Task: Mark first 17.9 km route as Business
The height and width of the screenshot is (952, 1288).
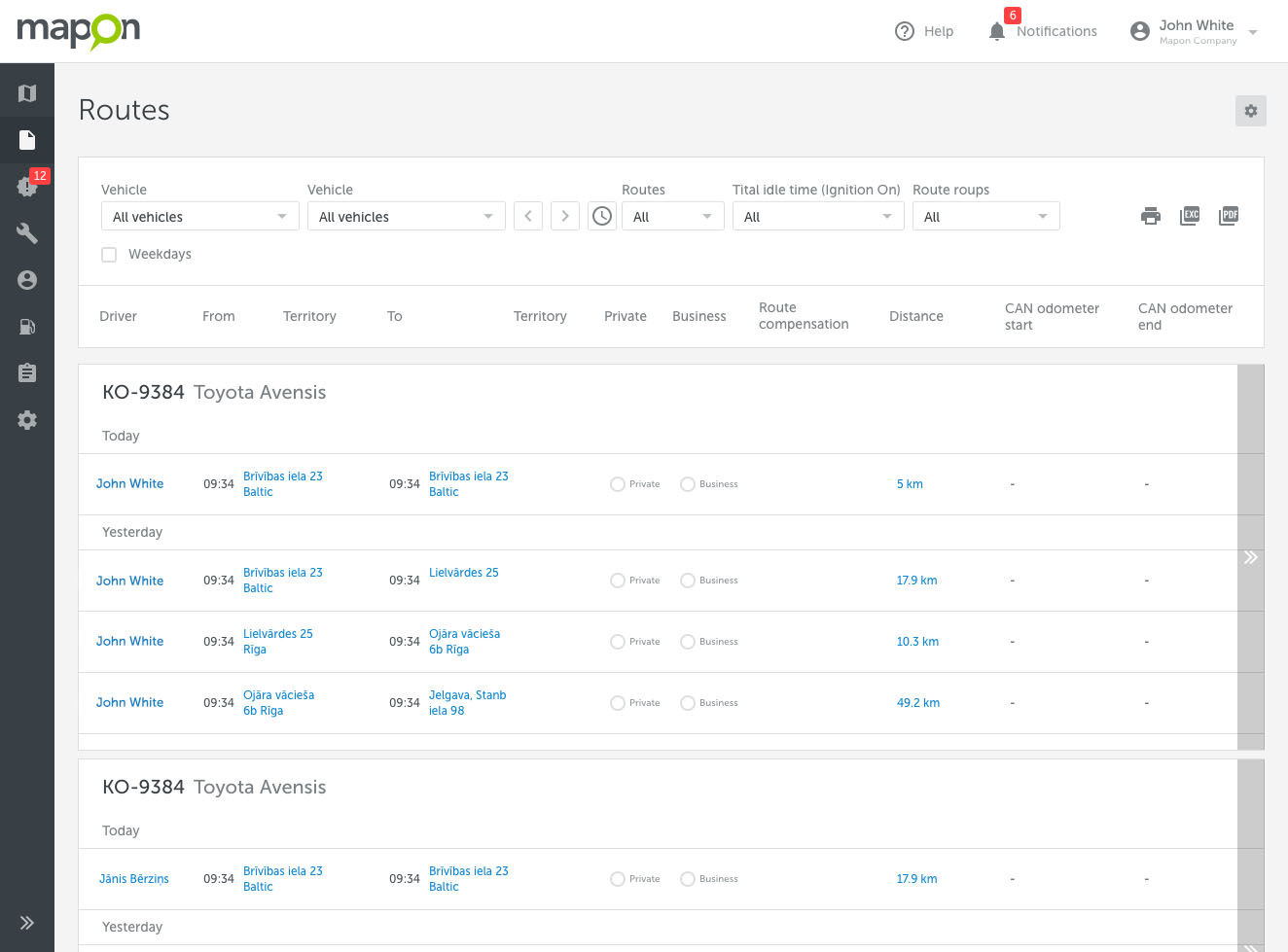Action: [x=688, y=581]
